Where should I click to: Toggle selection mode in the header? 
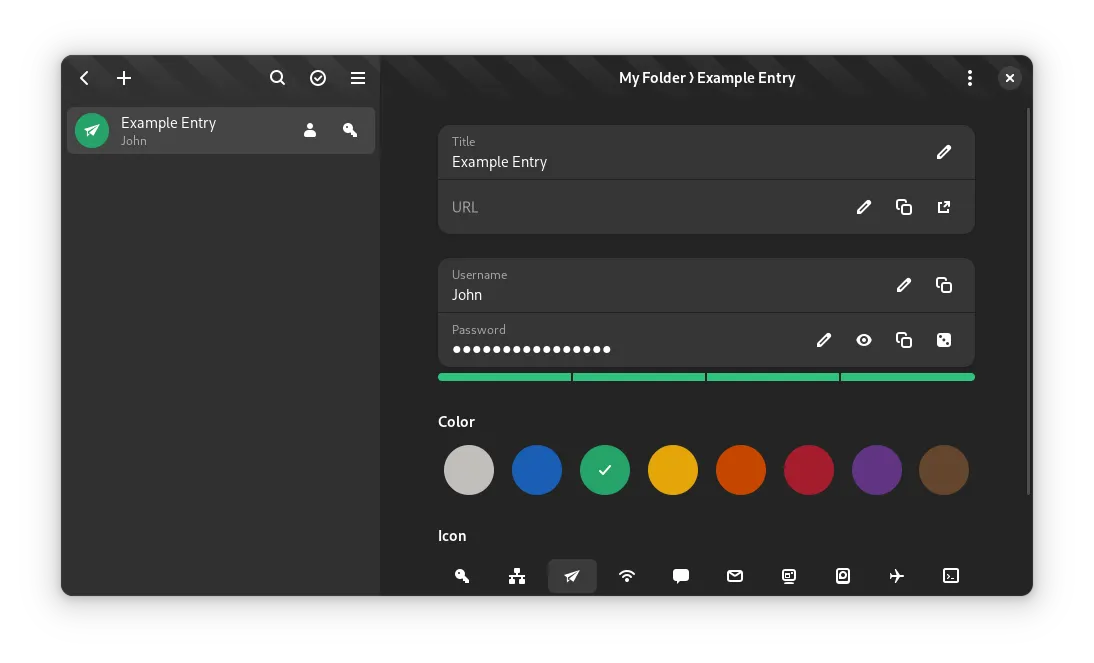click(x=318, y=78)
